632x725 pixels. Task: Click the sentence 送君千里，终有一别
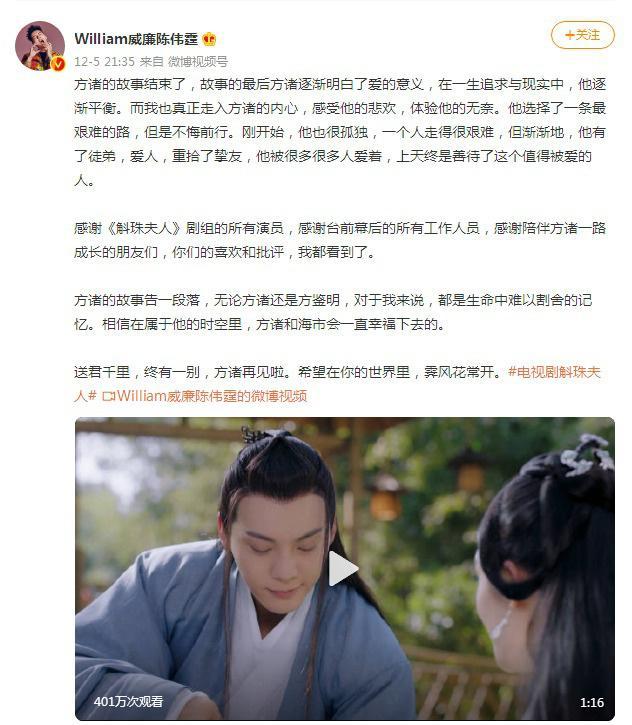click(137, 372)
